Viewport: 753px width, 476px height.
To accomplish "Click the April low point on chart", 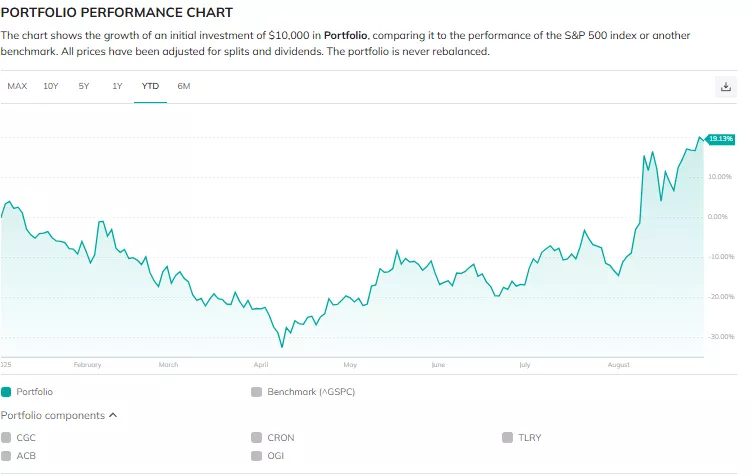I will point(282,346).
